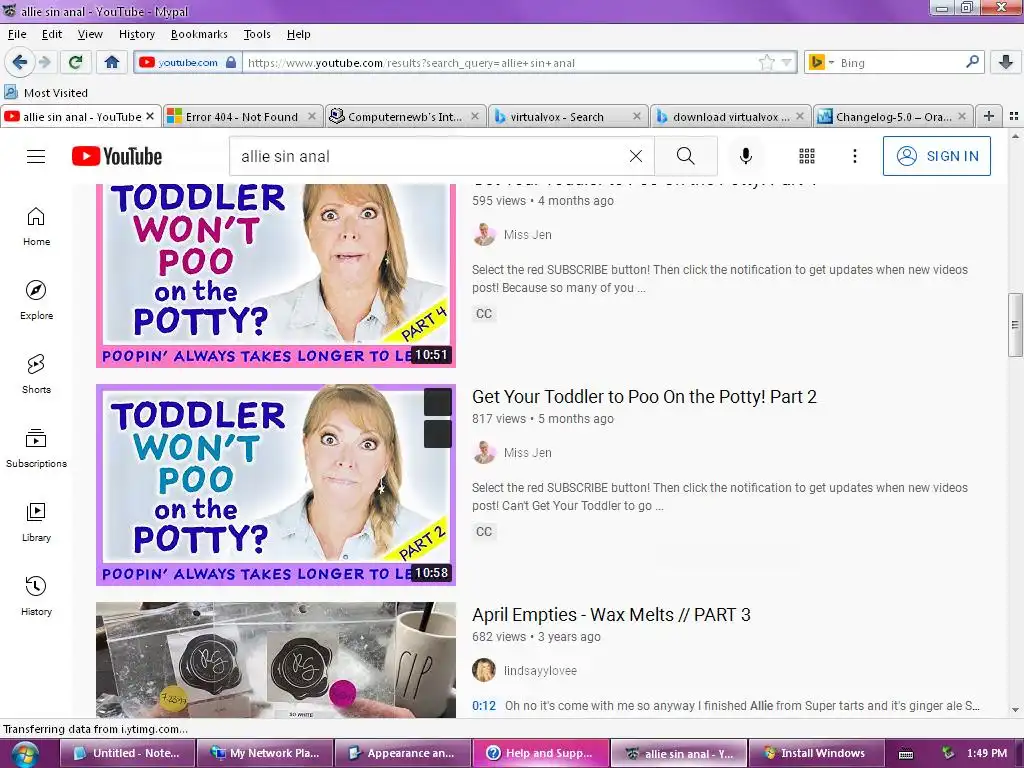This screenshot has width=1024, height=768.
Task: Open 'Get Your Toddler to Poo On the Potty! Part 2' title
Action: click(644, 396)
